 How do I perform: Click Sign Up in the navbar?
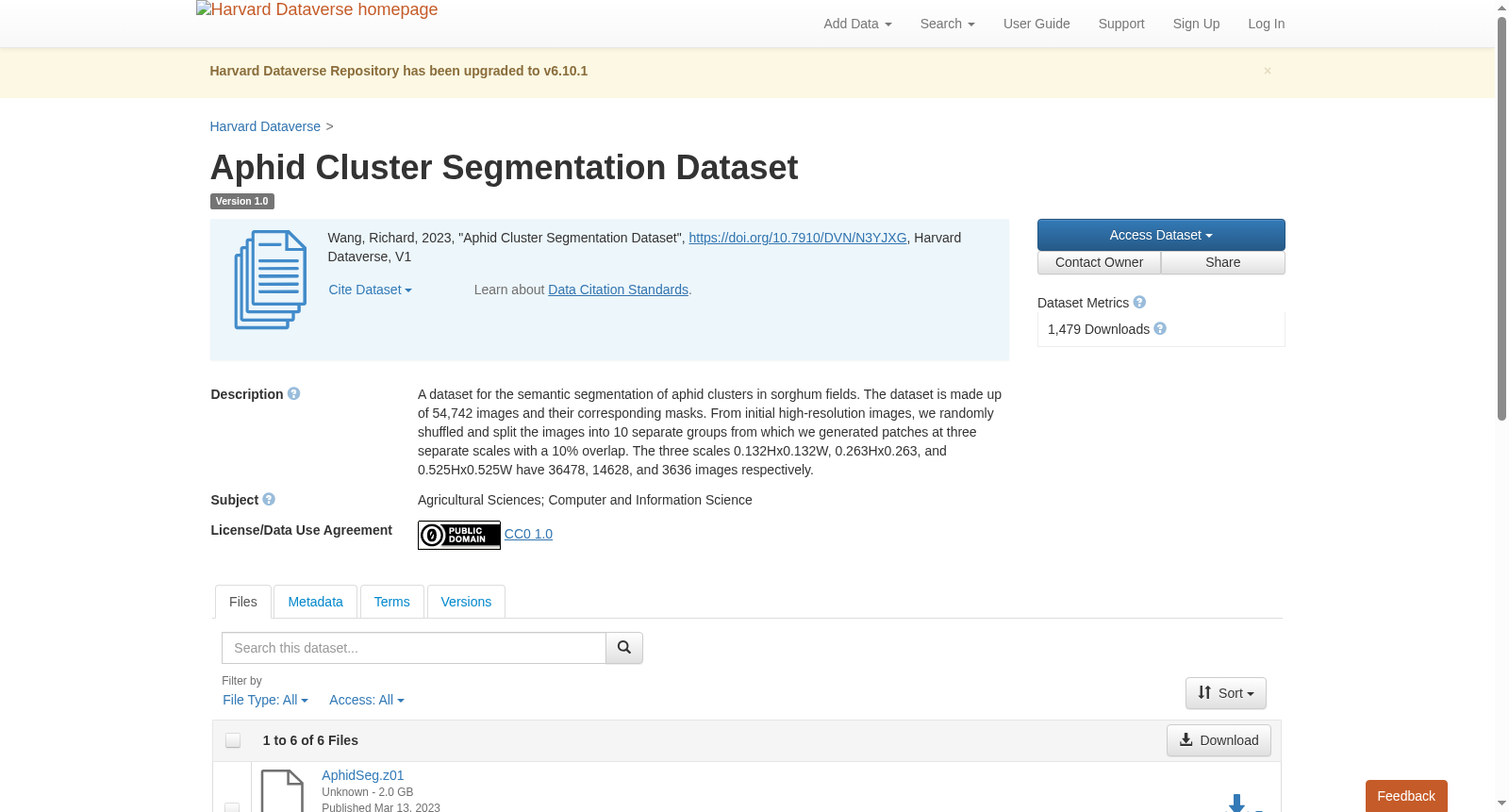click(1197, 24)
